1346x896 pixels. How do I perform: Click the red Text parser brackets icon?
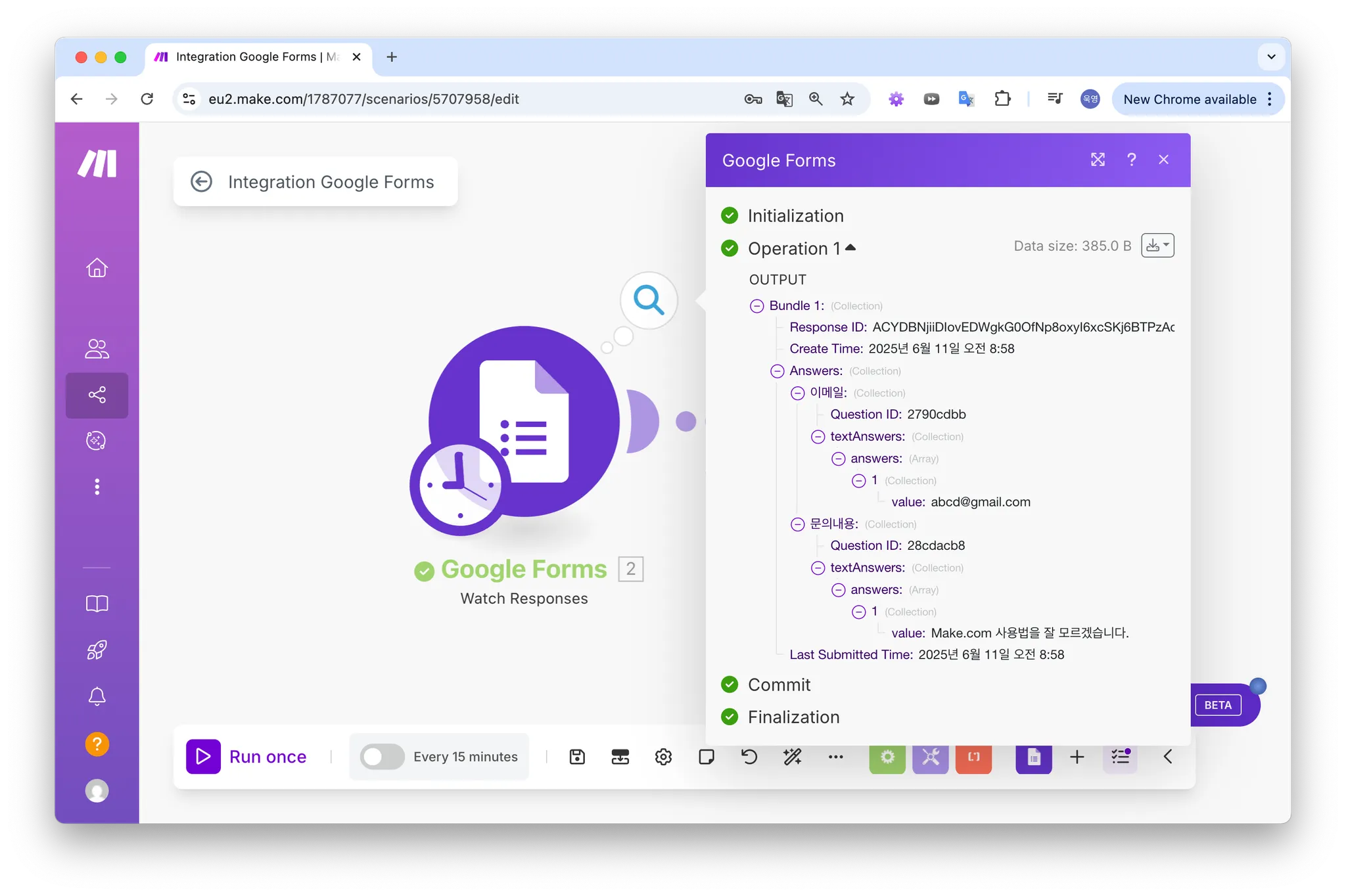[973, 757]
